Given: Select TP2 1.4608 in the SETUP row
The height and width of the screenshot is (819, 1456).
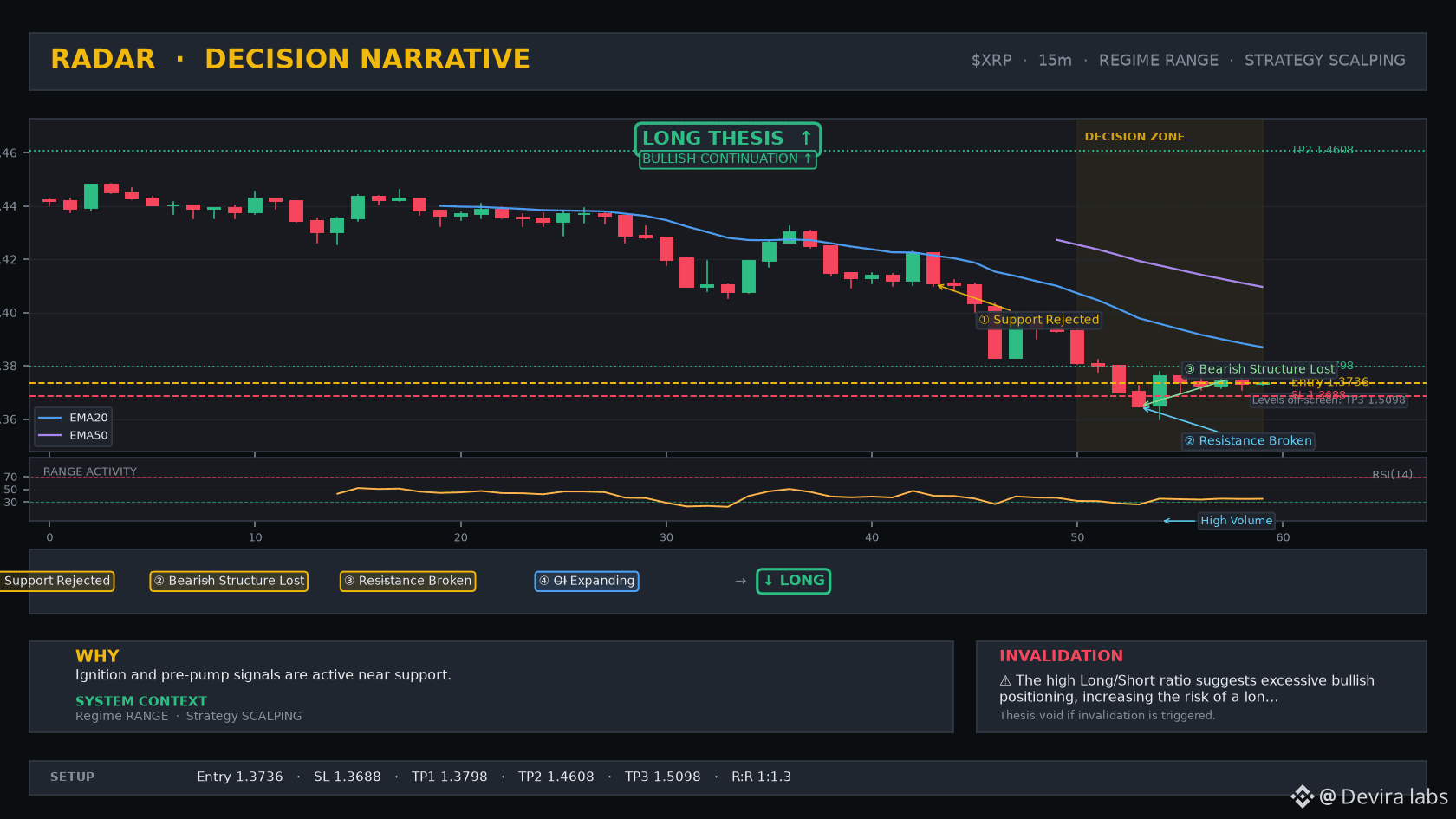Looking at the screenshot, I should [x=556, y=777].
